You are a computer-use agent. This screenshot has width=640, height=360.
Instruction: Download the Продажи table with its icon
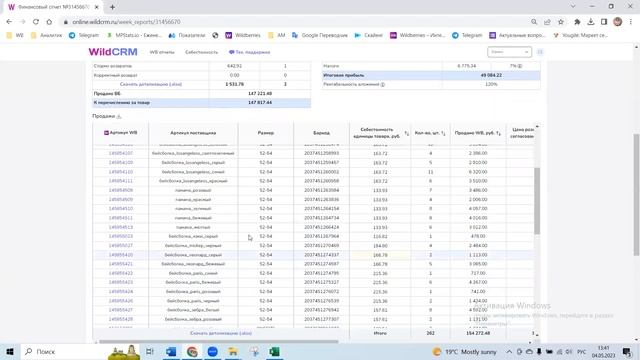pyautogui.click(x=119, y=116)
